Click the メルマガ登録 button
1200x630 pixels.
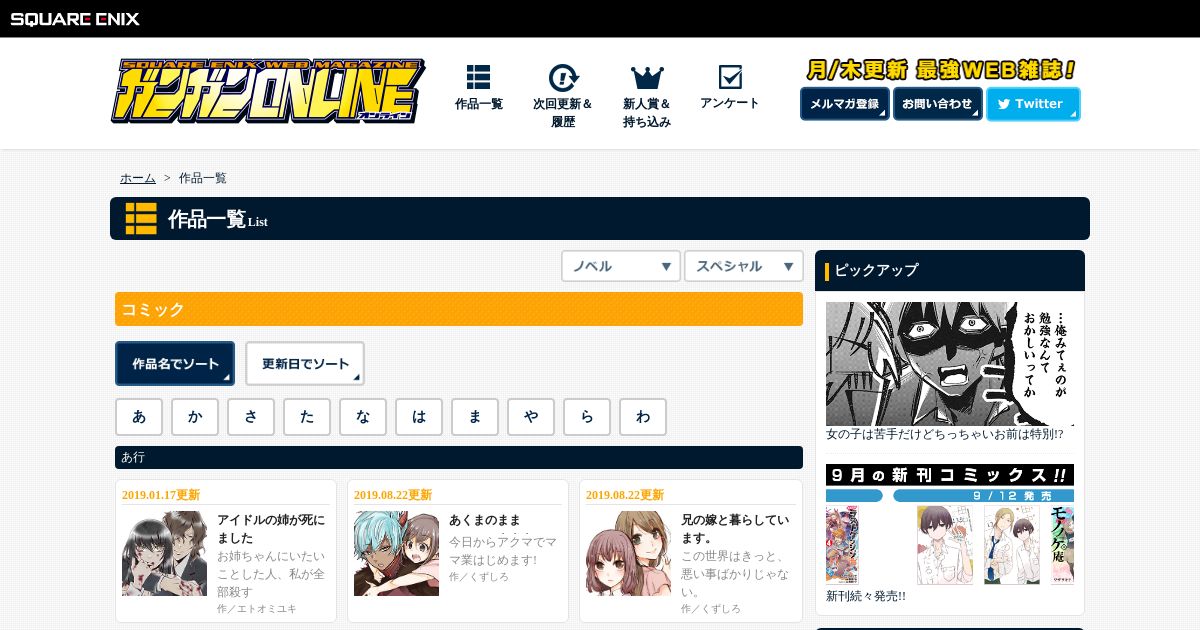[845, 104]
